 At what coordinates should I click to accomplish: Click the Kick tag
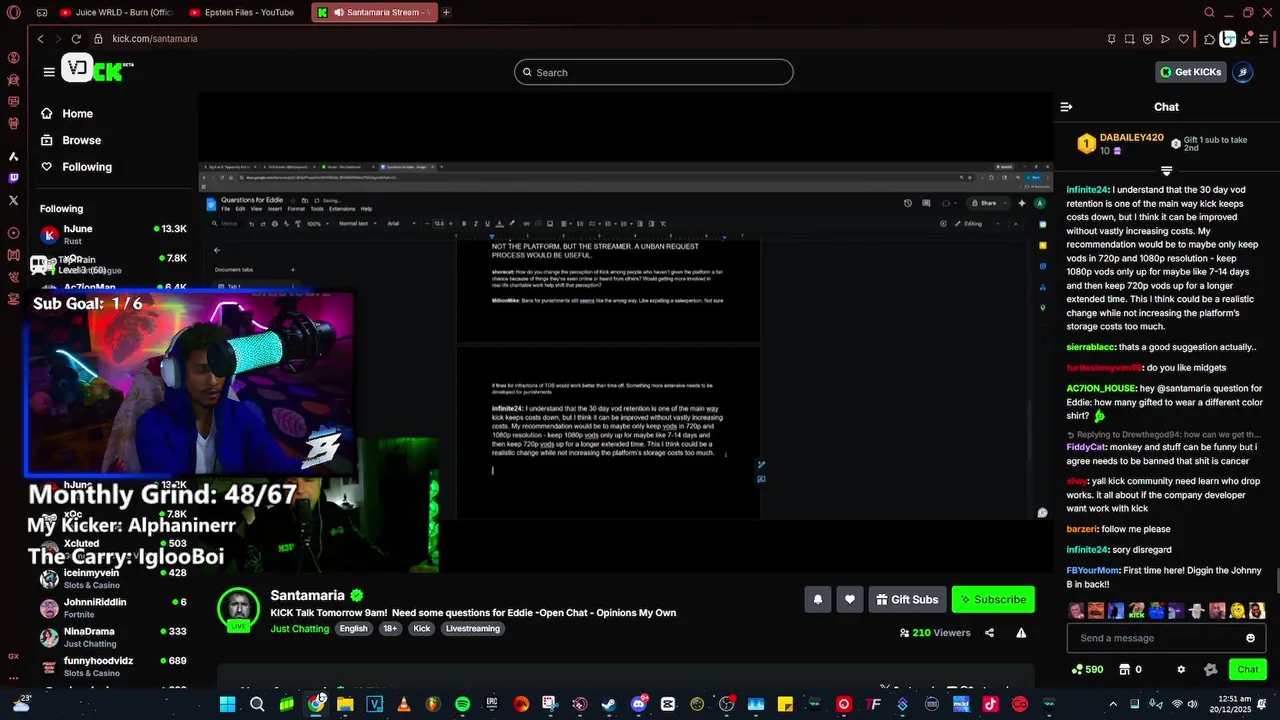pyautogui.click(x=422, y=629)
